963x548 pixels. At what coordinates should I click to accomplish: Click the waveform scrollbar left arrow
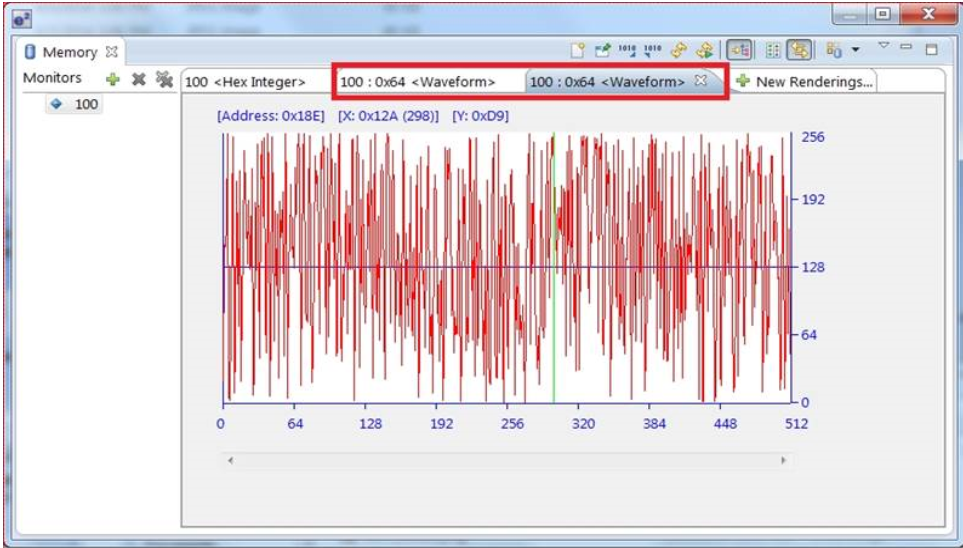(230, 460)
